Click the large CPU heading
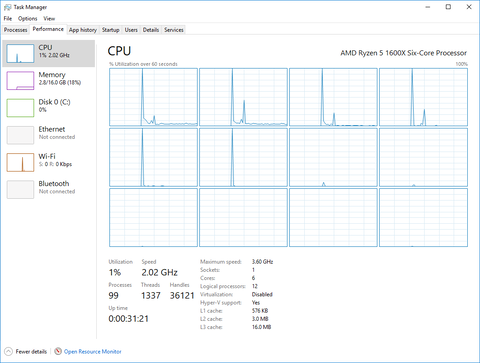 (x=119, y=51)
